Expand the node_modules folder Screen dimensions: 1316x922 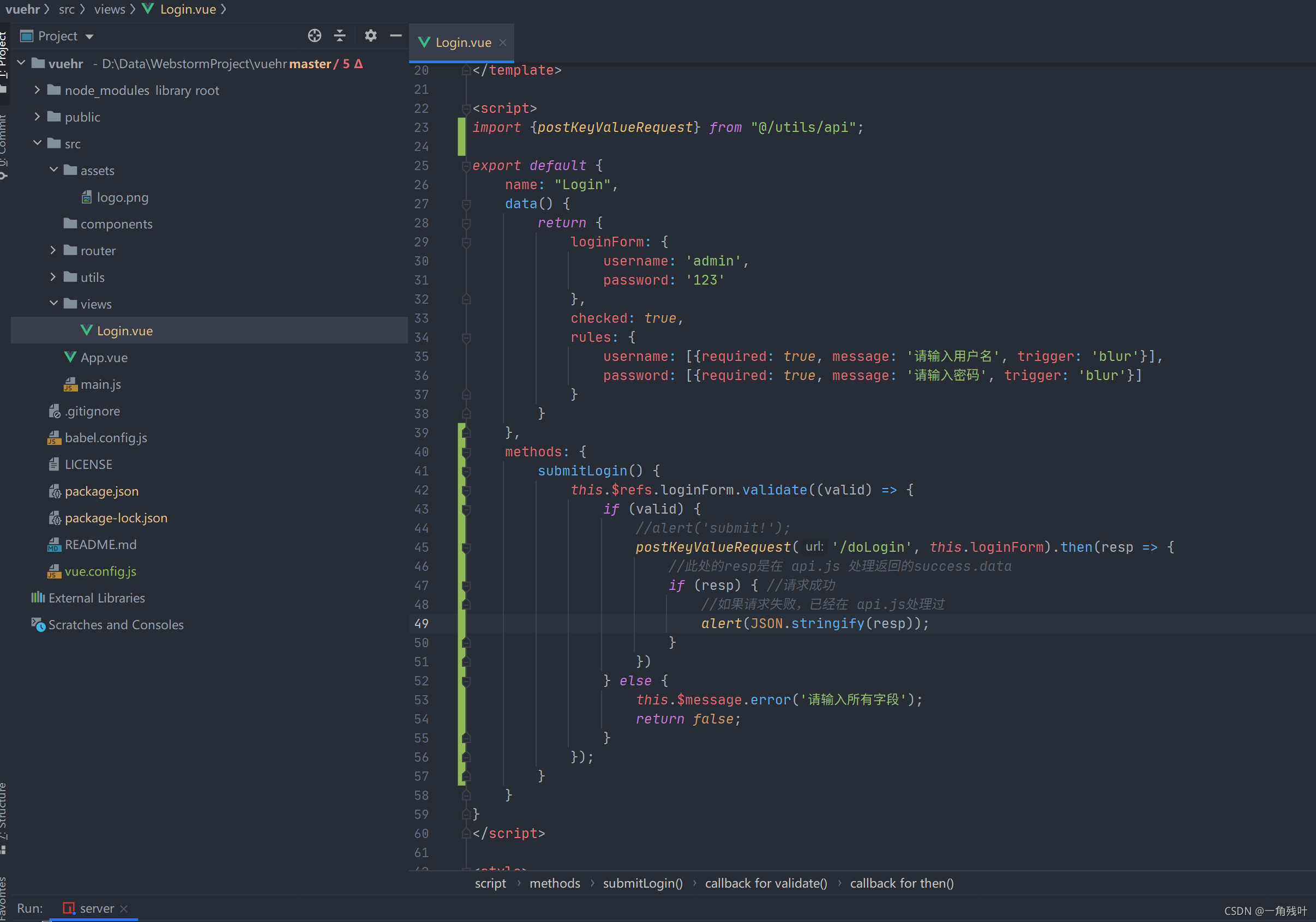(37, 90)
